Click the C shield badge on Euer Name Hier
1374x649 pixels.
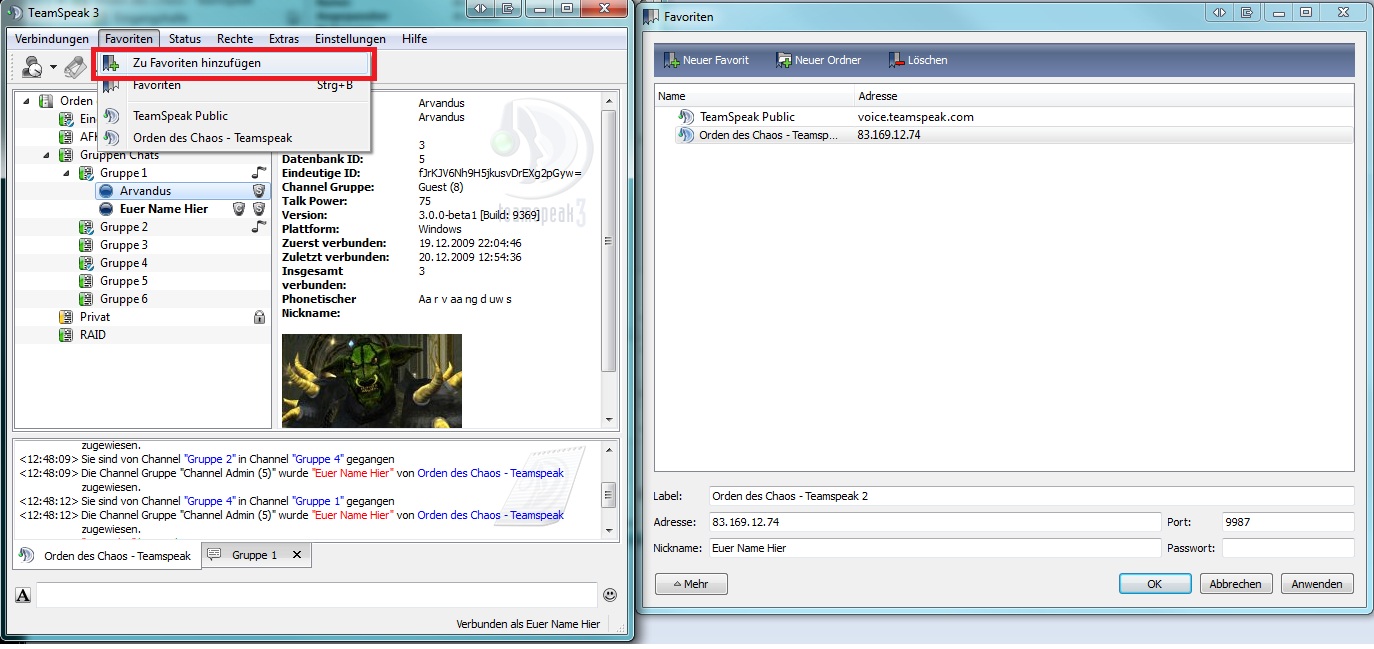239,209
